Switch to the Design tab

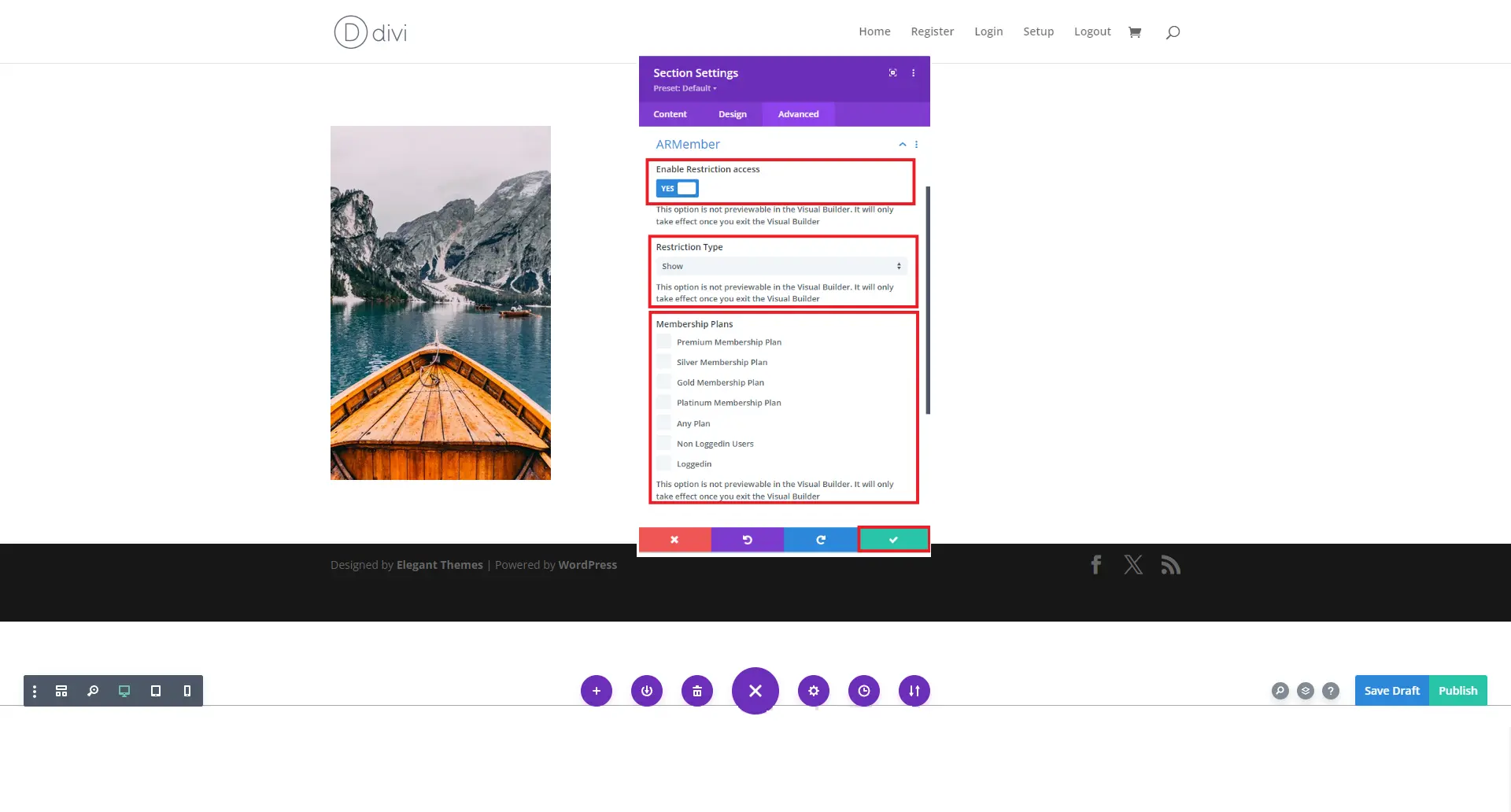[x=732, y=114]
